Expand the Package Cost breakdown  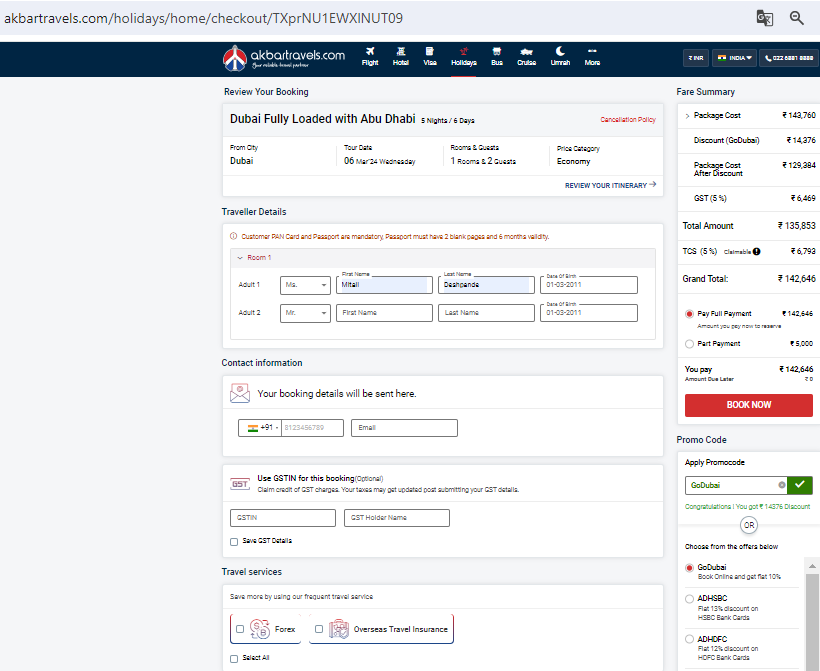(x=687, y=116)
